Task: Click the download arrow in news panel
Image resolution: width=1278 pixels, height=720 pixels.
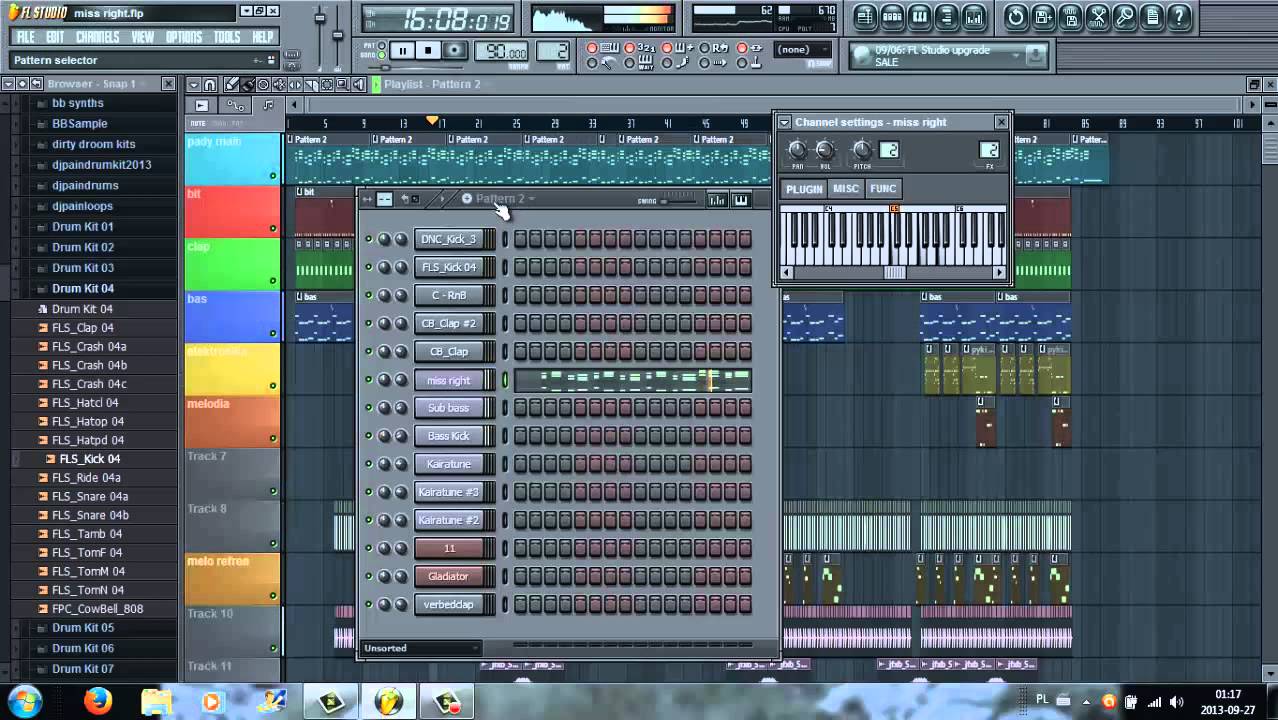Action: click(x=1035, y=55)
